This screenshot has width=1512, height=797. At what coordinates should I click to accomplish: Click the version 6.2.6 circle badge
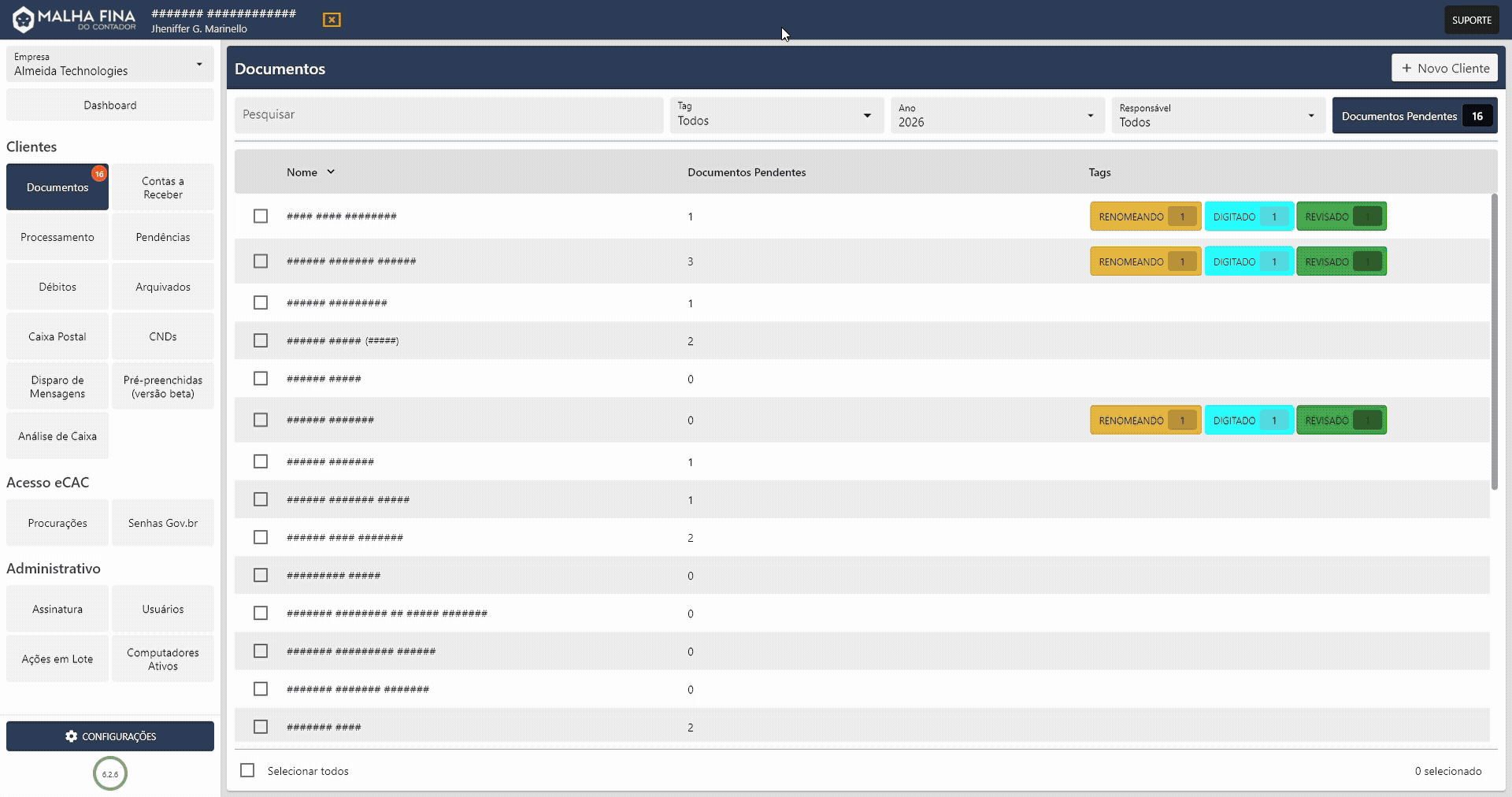[110, 773]
